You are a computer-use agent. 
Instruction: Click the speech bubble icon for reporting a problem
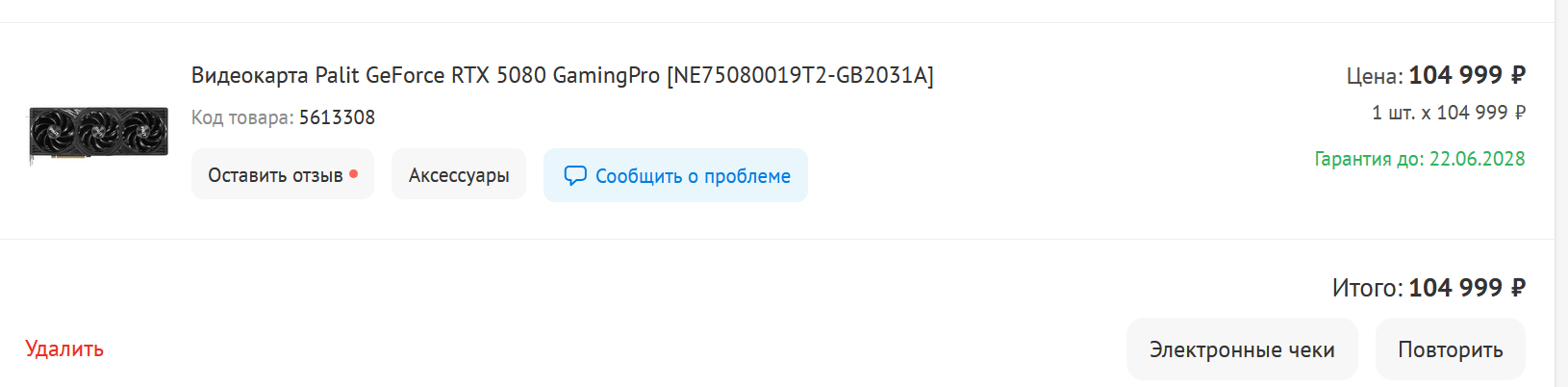point(575,175)
